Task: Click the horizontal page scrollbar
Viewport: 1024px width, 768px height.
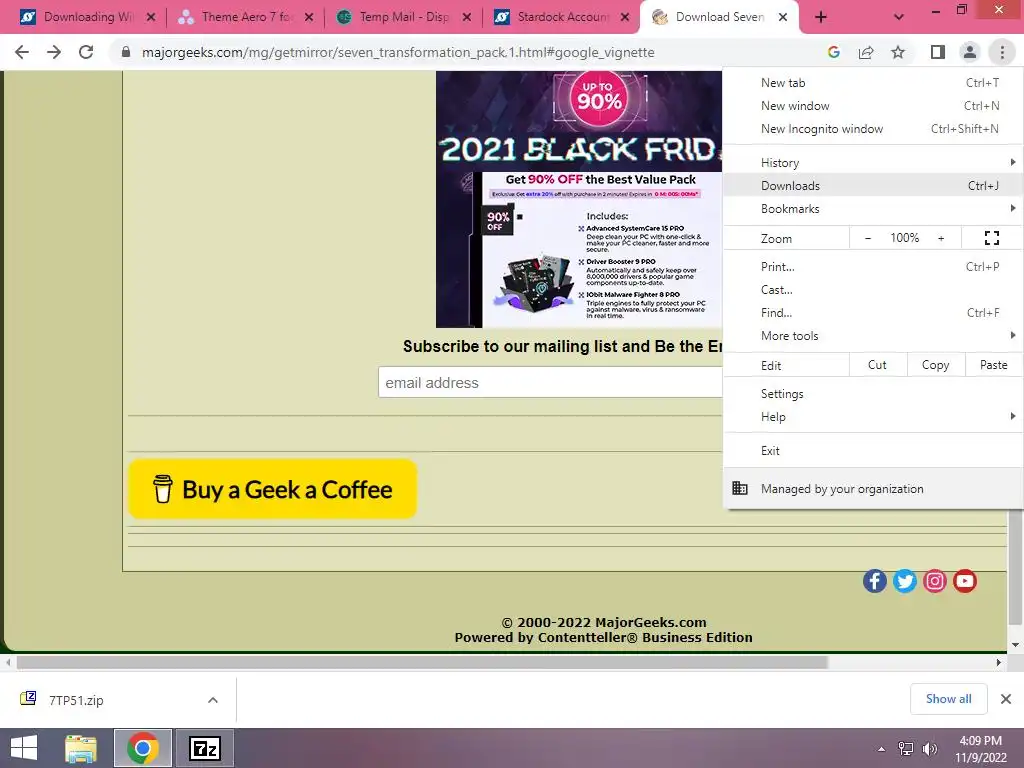Action: [423, 662]
